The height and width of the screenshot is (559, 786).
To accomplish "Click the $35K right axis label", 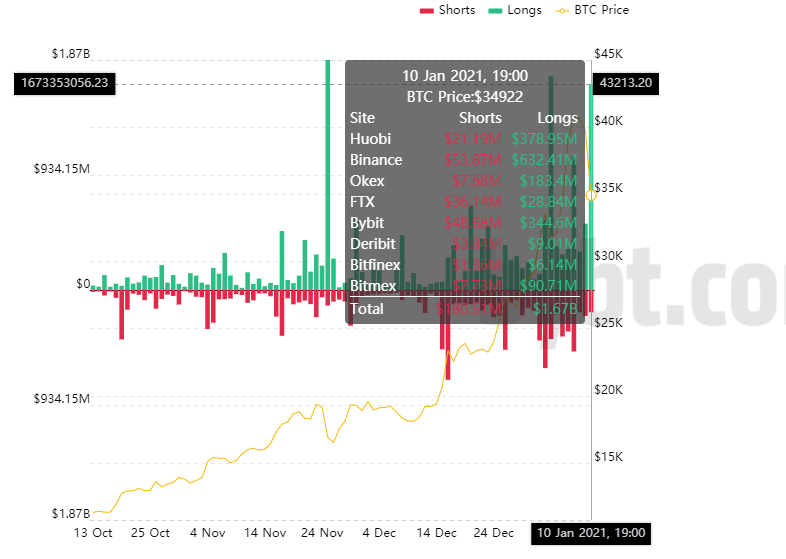I will 609,188.
